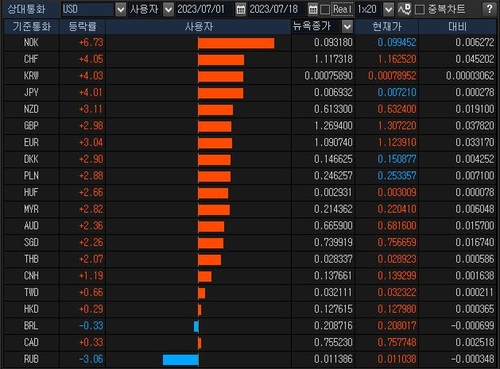This screenshot has height=369, width=500.
Task: Select the EUR currency row
Action: tap(250, 143)
